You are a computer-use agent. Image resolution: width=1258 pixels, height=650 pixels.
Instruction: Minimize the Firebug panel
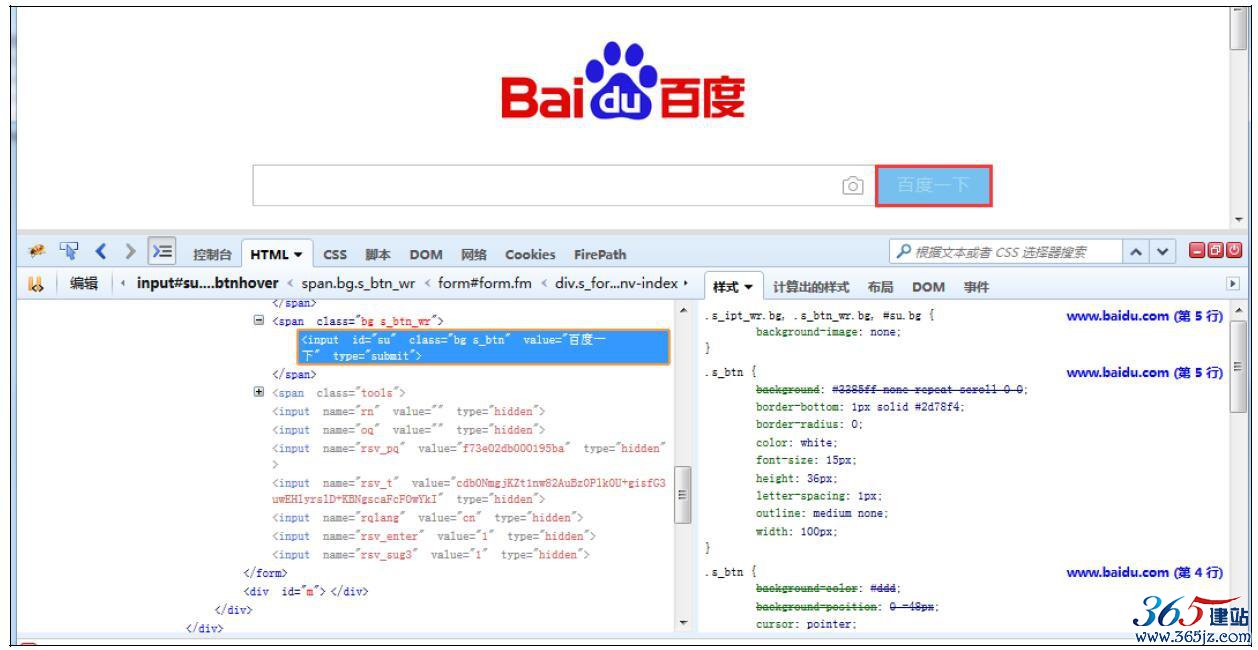tap(1197, 252)
